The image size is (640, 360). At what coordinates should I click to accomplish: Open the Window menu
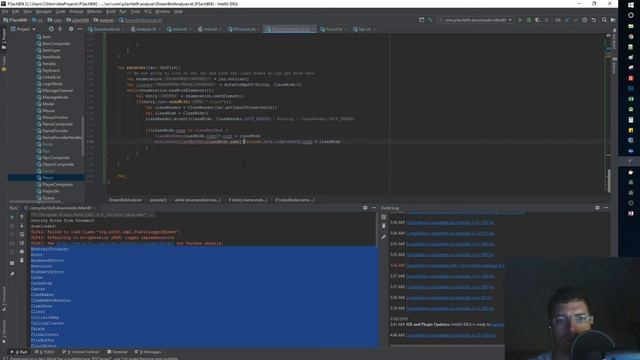[x=162, y=11]
